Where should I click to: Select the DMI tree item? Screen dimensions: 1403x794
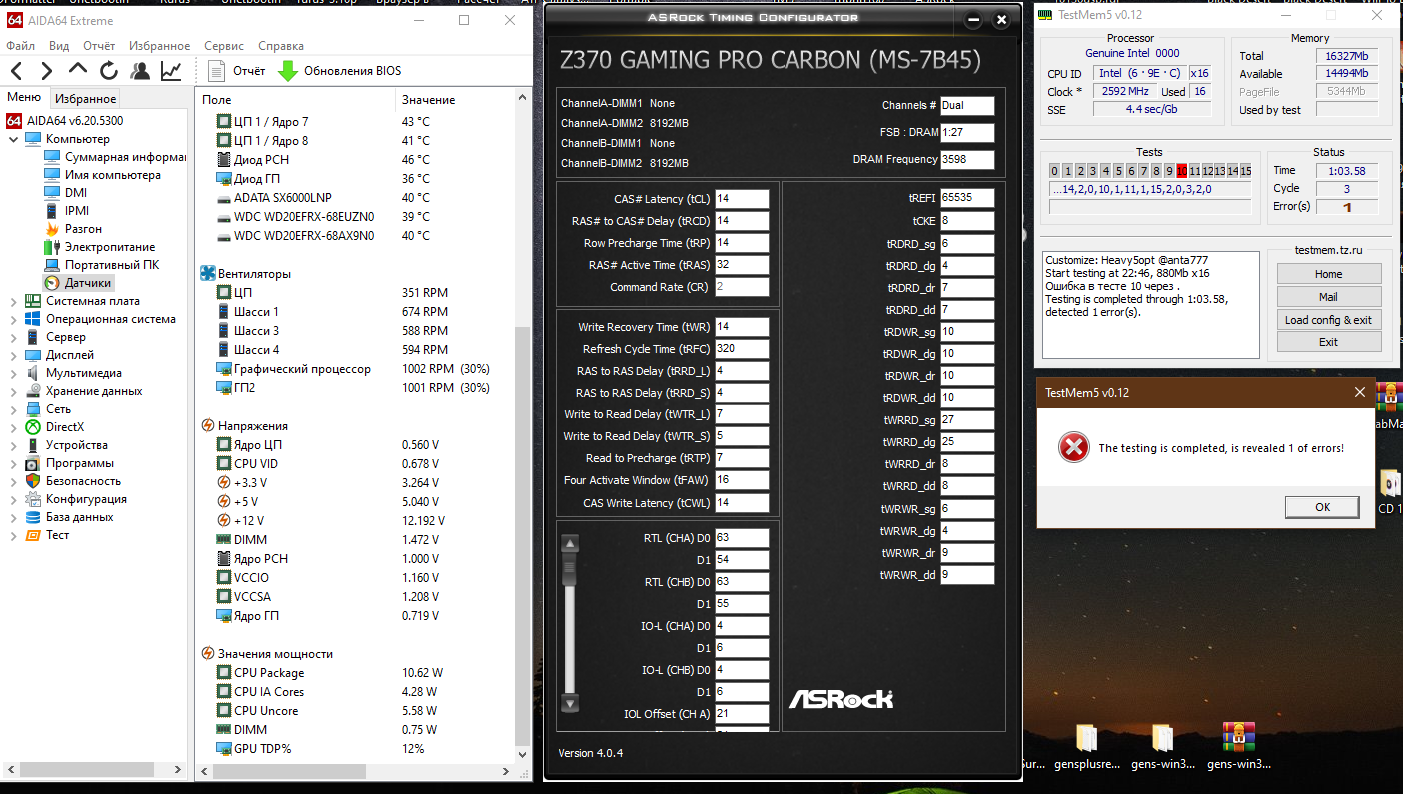(76, 193)
